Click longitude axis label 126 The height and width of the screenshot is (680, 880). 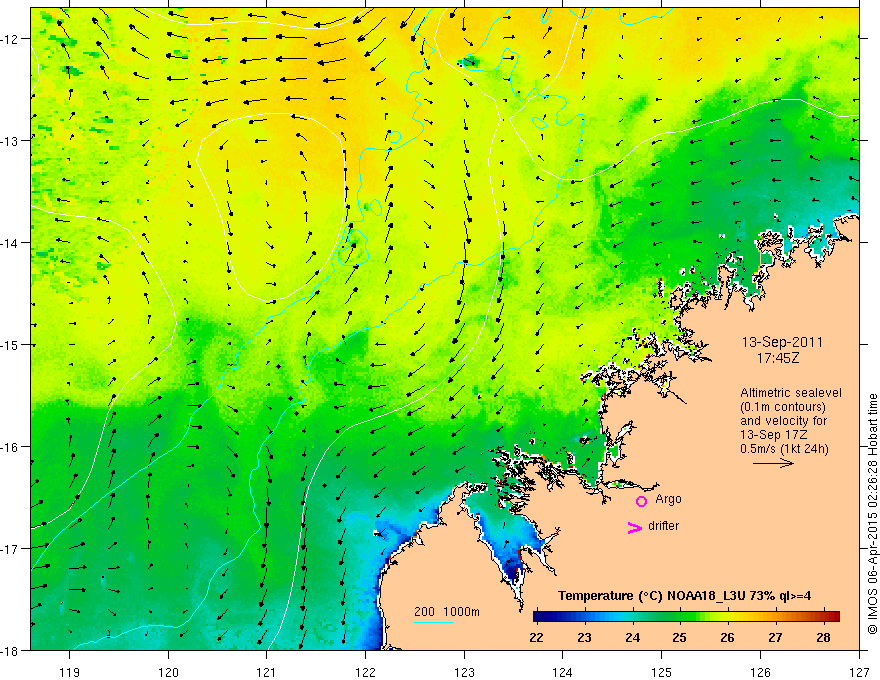(x=760, y=672)
